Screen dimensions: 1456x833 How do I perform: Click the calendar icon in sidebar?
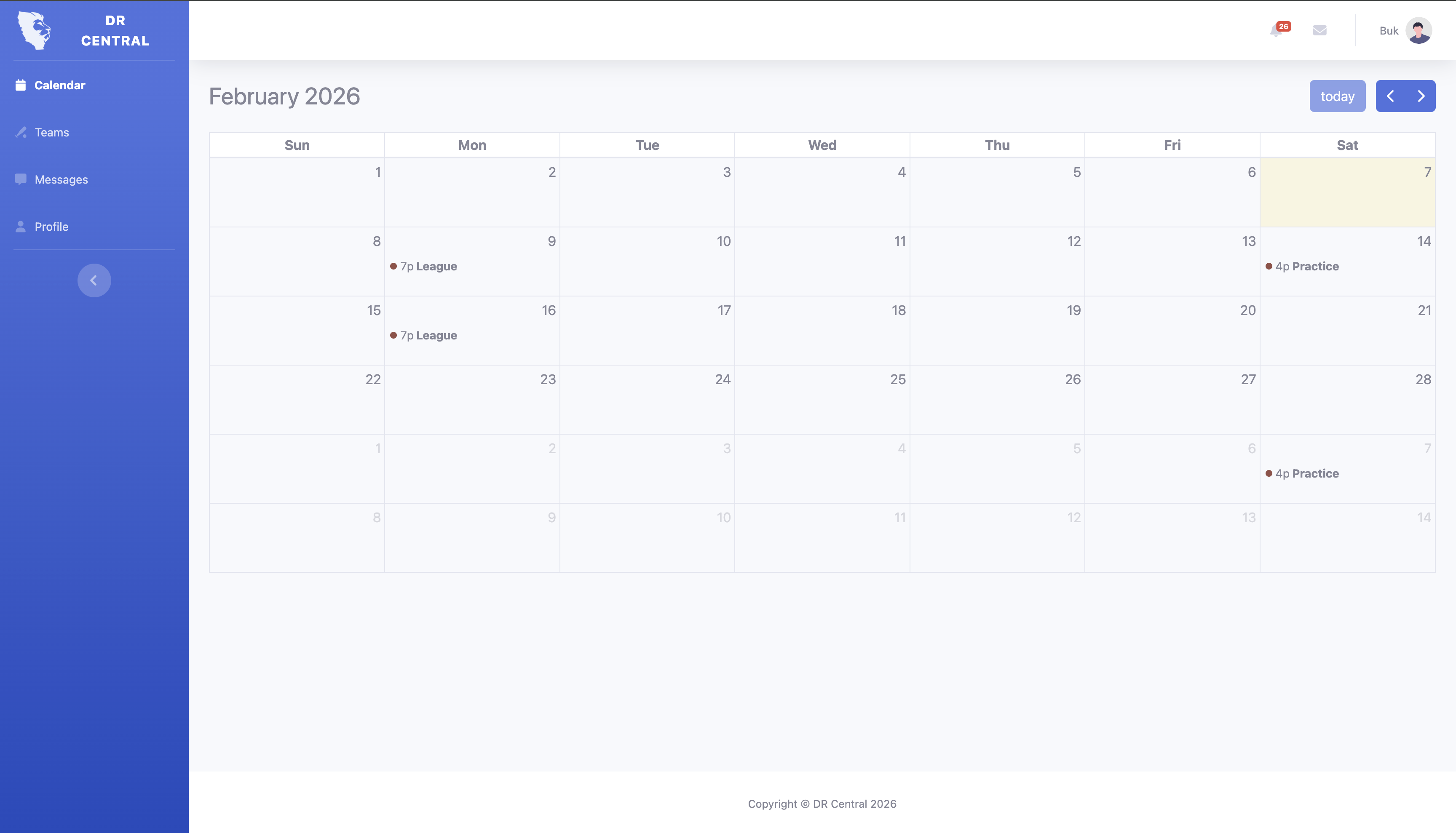[x=21, y=85]
